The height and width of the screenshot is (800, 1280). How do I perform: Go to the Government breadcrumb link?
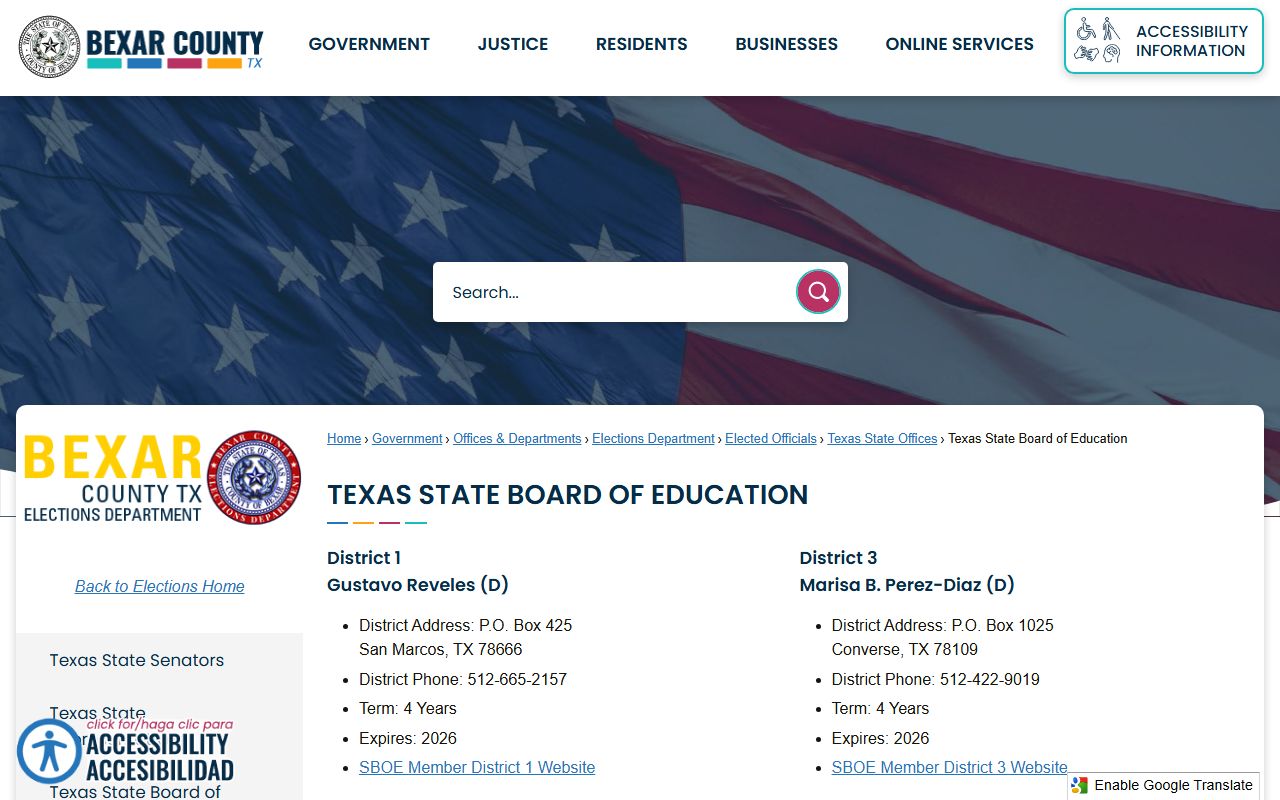(407, 439)
